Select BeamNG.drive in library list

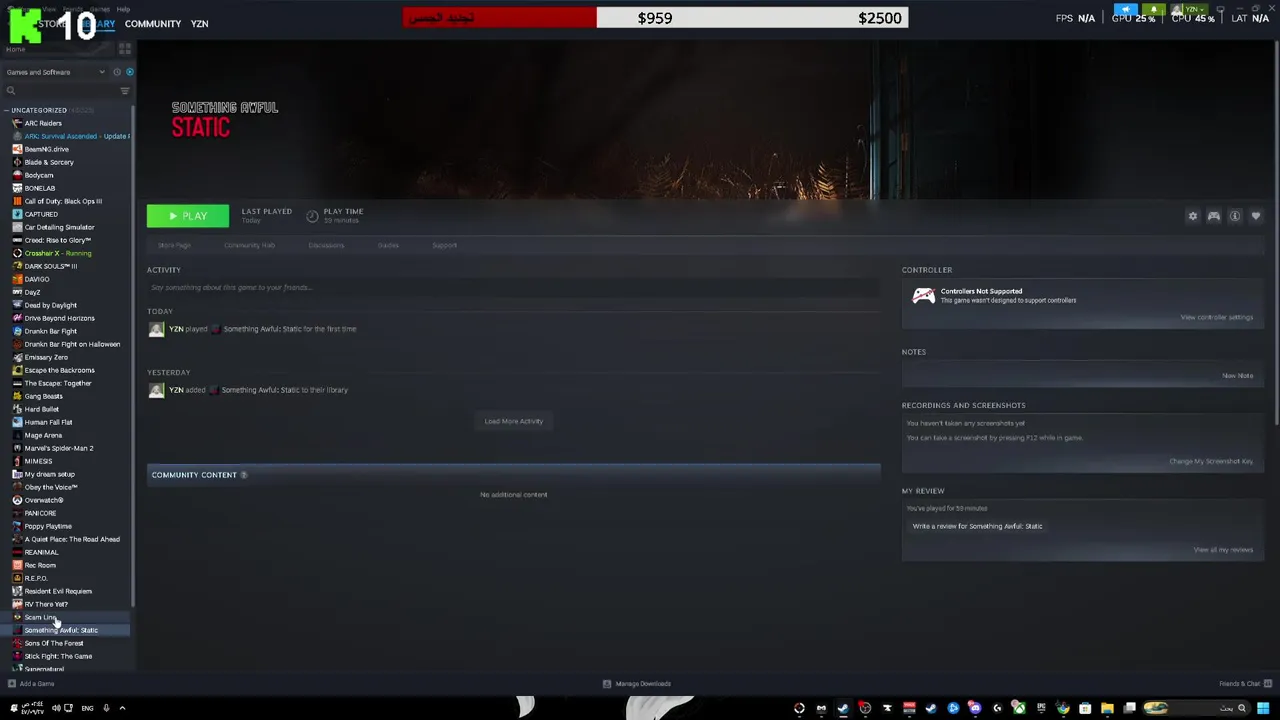coord(46,149)
